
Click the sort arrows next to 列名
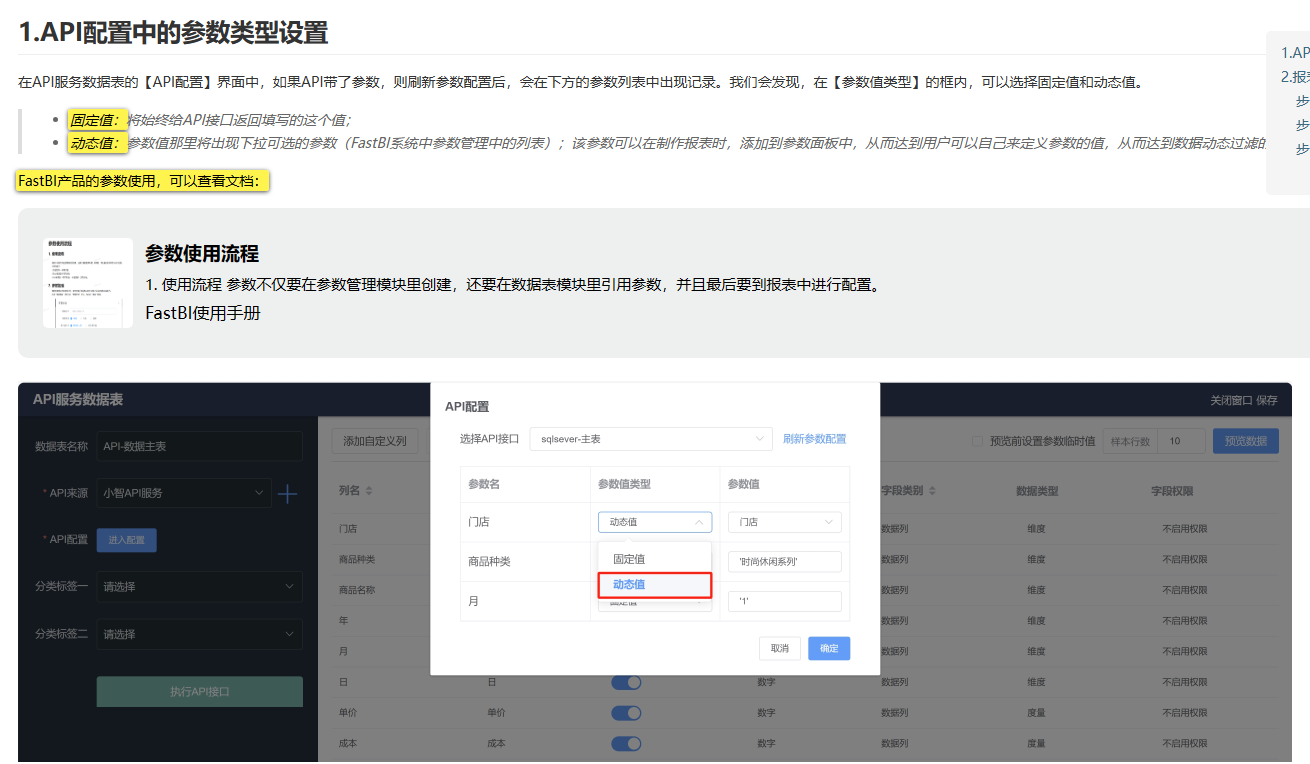click(x=369, y=491)
